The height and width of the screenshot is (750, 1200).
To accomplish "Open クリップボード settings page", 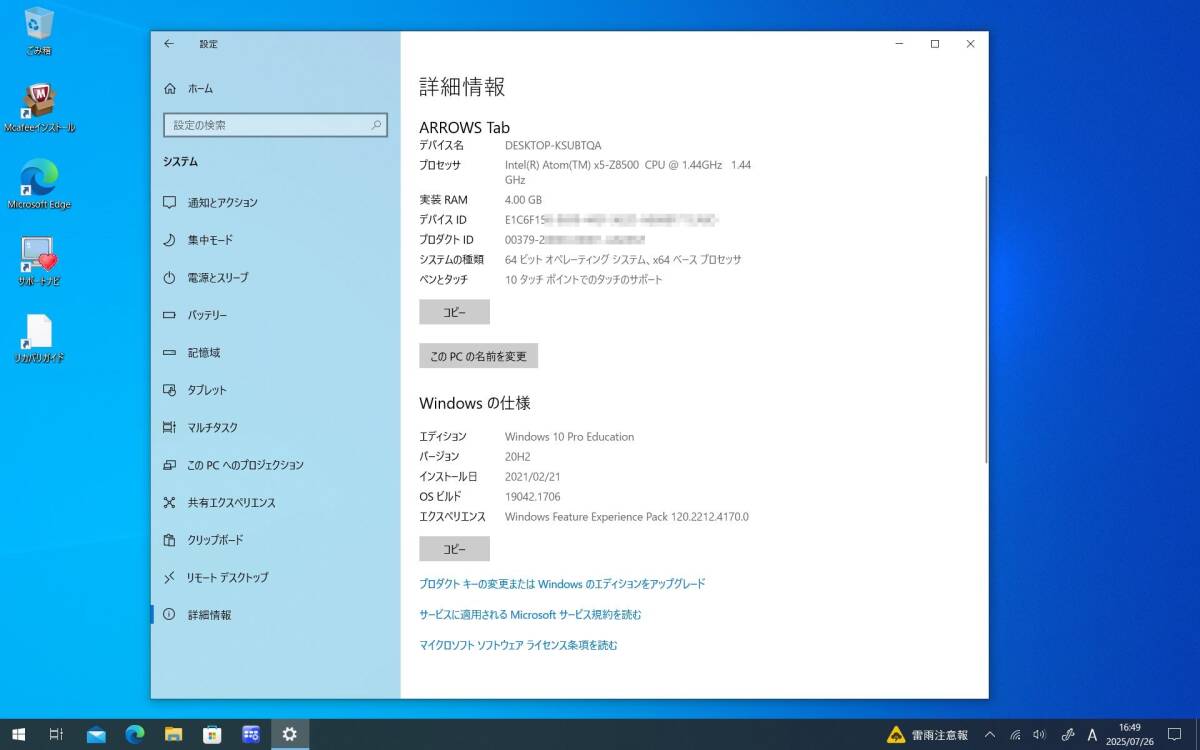I will point(214,540).
